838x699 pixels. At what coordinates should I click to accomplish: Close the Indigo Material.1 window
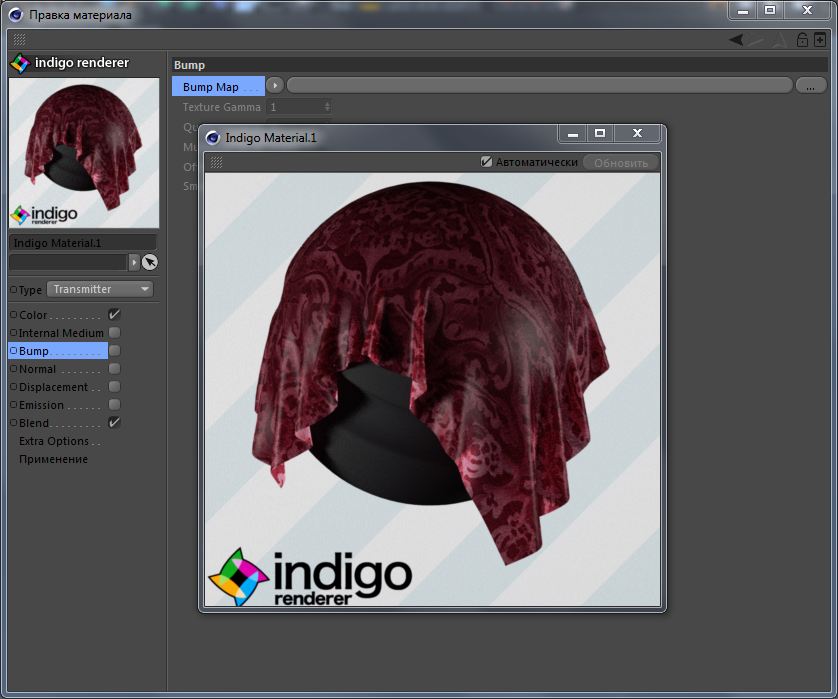[x=637, y=134]
